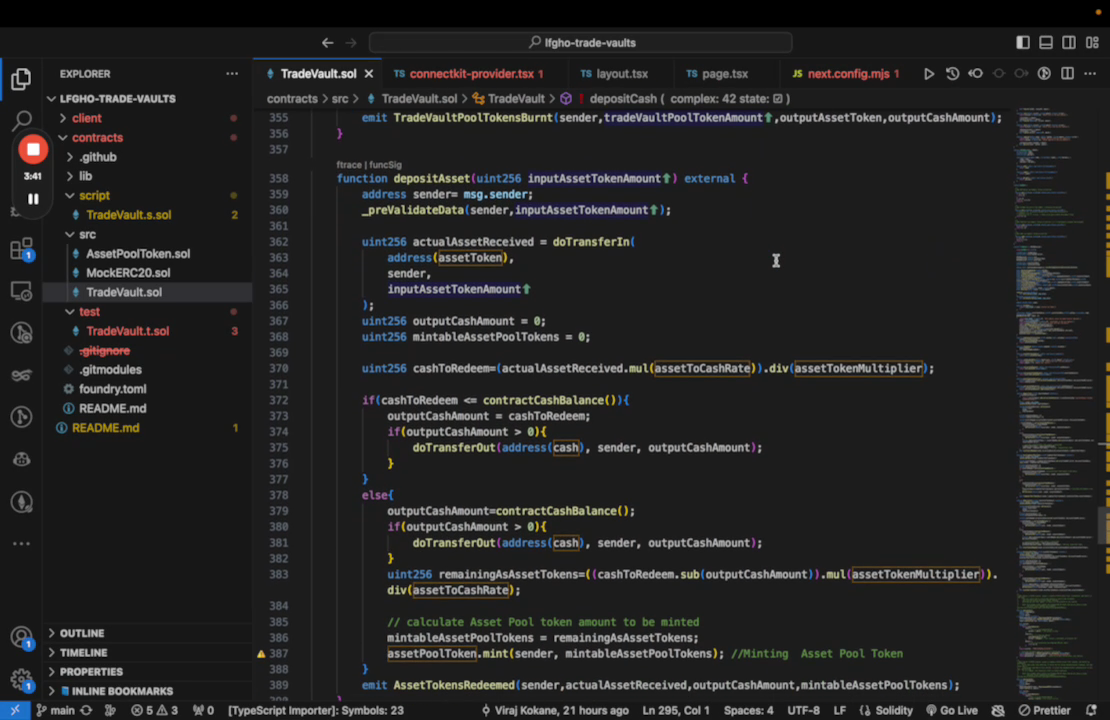Image resolution: width=1110 pixels, height=720 pixels.
Task: Open forwarded ports indicator showing 0
Action: coord(203,710)
